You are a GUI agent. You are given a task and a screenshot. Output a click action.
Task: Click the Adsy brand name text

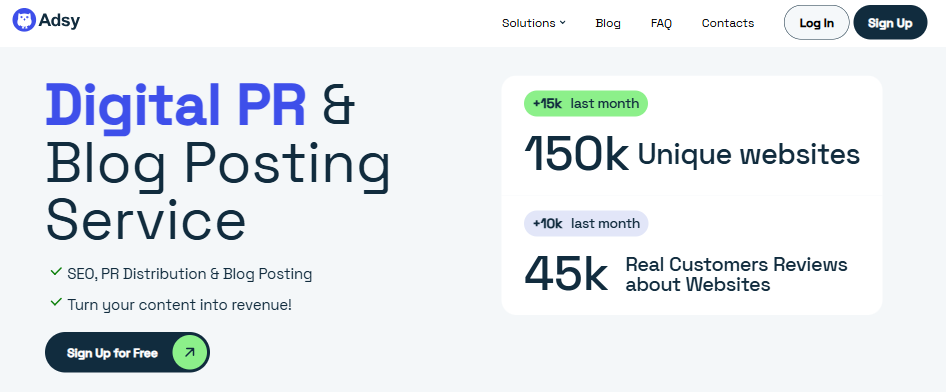point(59,21)
